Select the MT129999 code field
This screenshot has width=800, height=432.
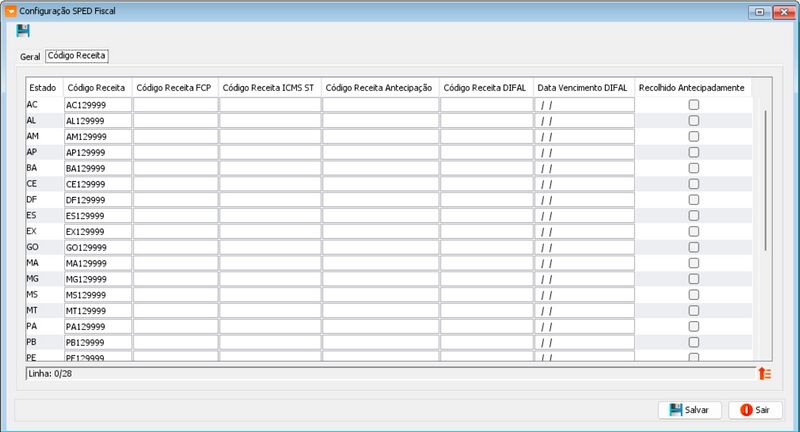click(x=97, y=311)
